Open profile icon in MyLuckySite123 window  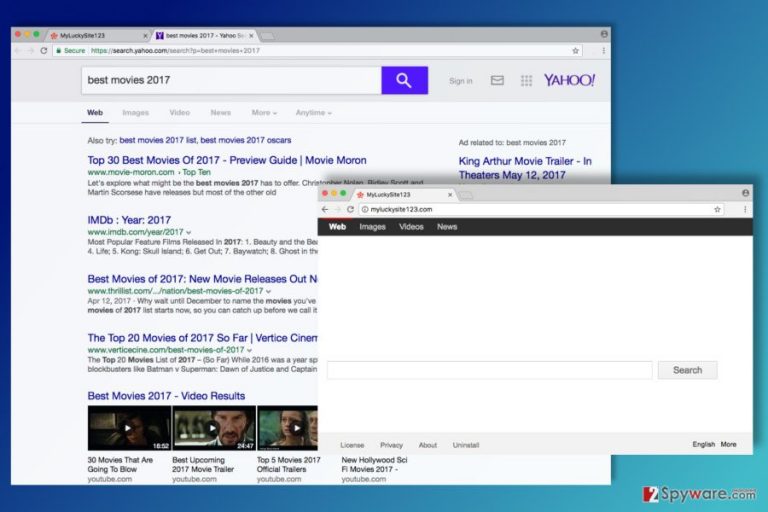(x=745, y=193)
